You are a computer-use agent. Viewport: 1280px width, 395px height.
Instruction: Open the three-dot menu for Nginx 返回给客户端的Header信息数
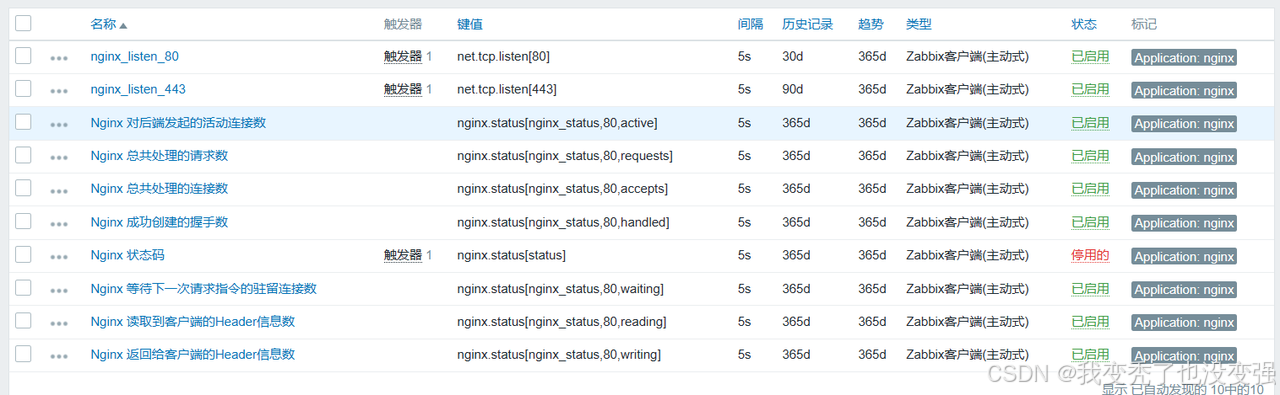point(59,356)
